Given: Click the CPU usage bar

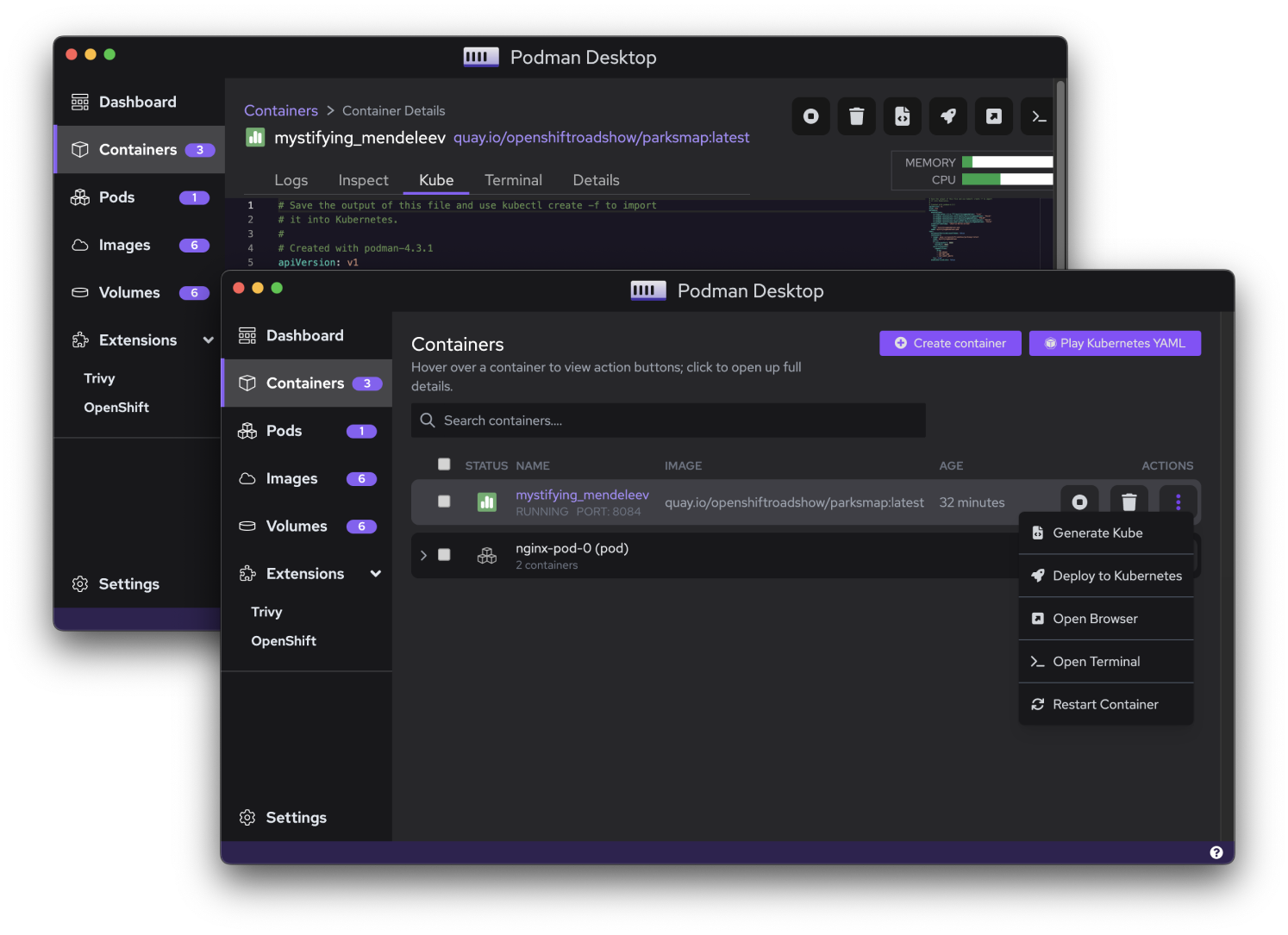Looking at the screenshot, I should click(x=1007, y=179).
